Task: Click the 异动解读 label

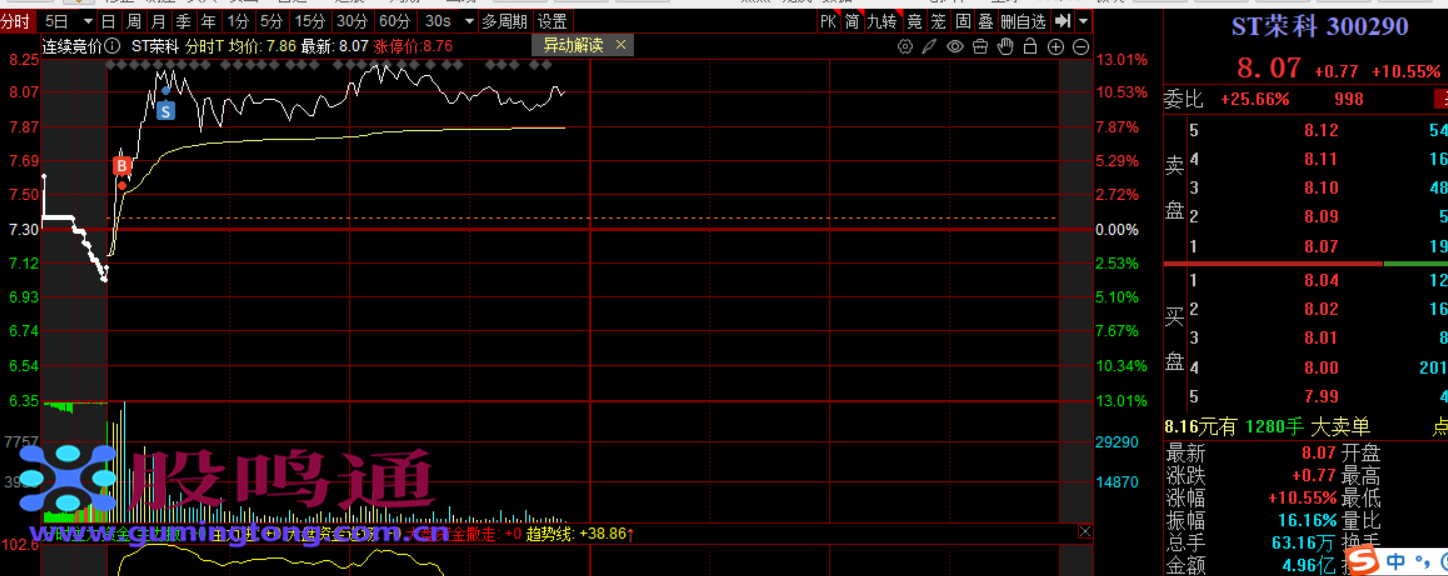Action: (573, 45)
